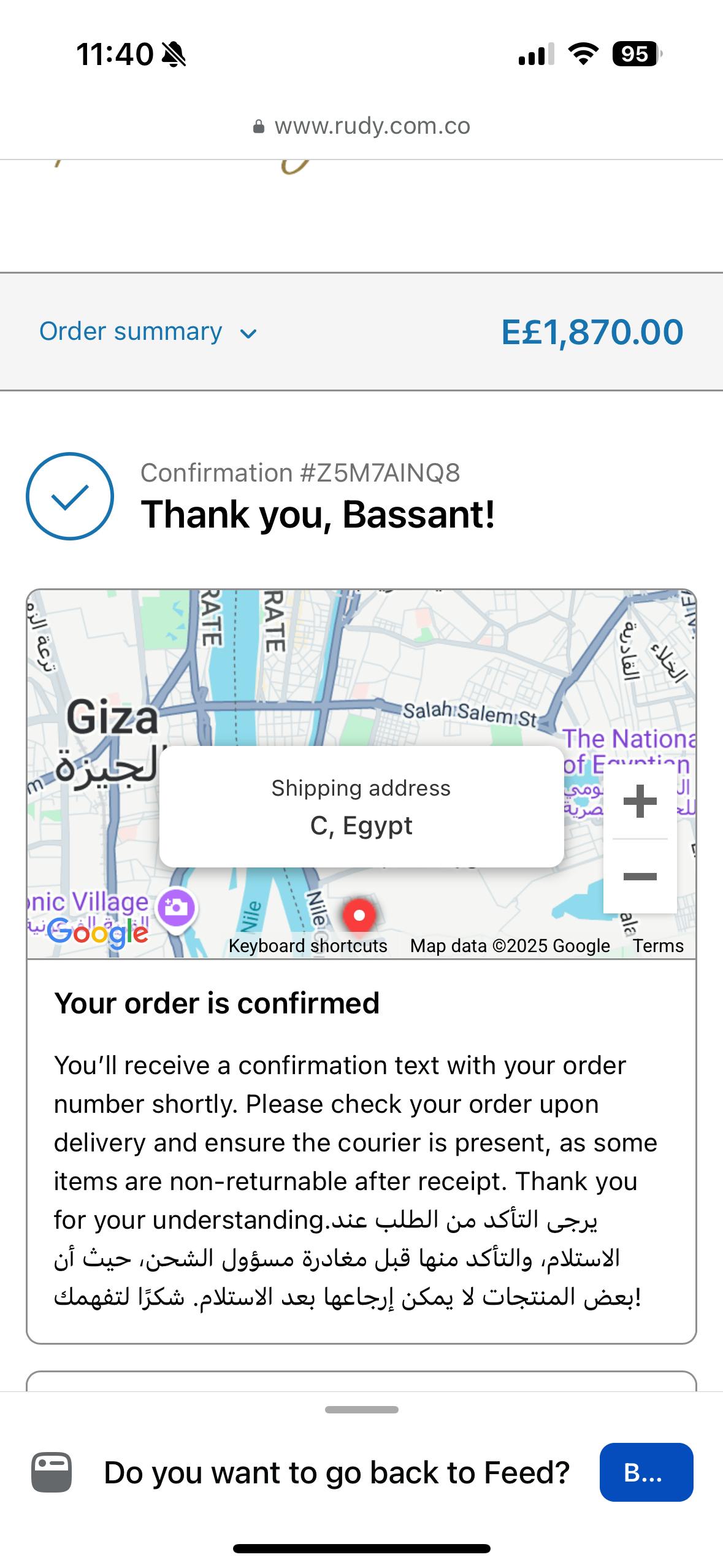Tap the lock icon beside the URL
723x1568 pixels.
point(259,127)
